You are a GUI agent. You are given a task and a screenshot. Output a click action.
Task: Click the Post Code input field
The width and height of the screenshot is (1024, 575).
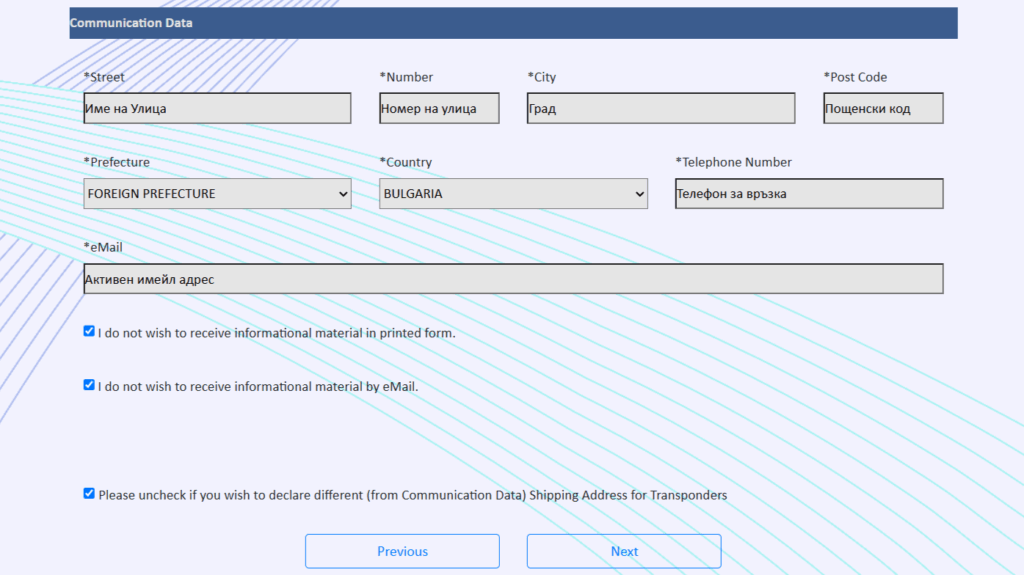point(883,108)
